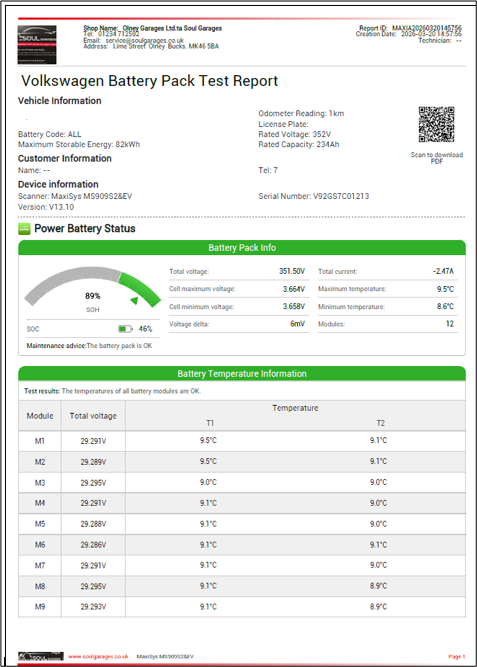The height and width of the screenshot is (667, 477).
Task: Click M6 total voltage 29.286V
Action: pos(93,544)
